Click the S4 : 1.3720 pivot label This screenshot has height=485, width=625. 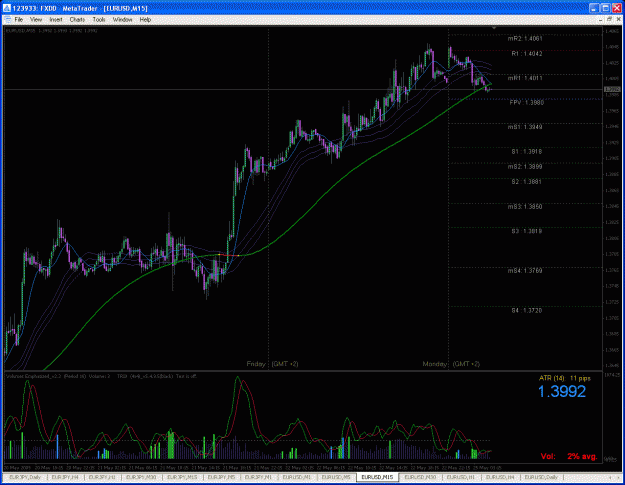(x=527, y=310)
